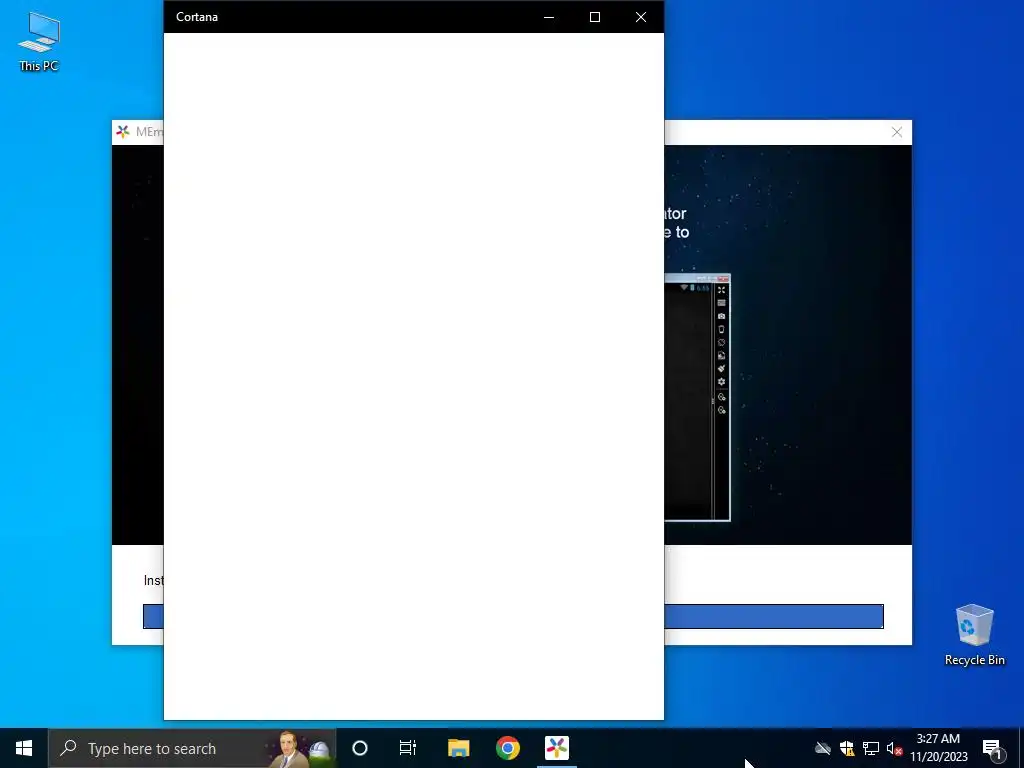Click the search highlight image in search box
The height and width of the screenshot is (768, 1024).
coord(299,749)
